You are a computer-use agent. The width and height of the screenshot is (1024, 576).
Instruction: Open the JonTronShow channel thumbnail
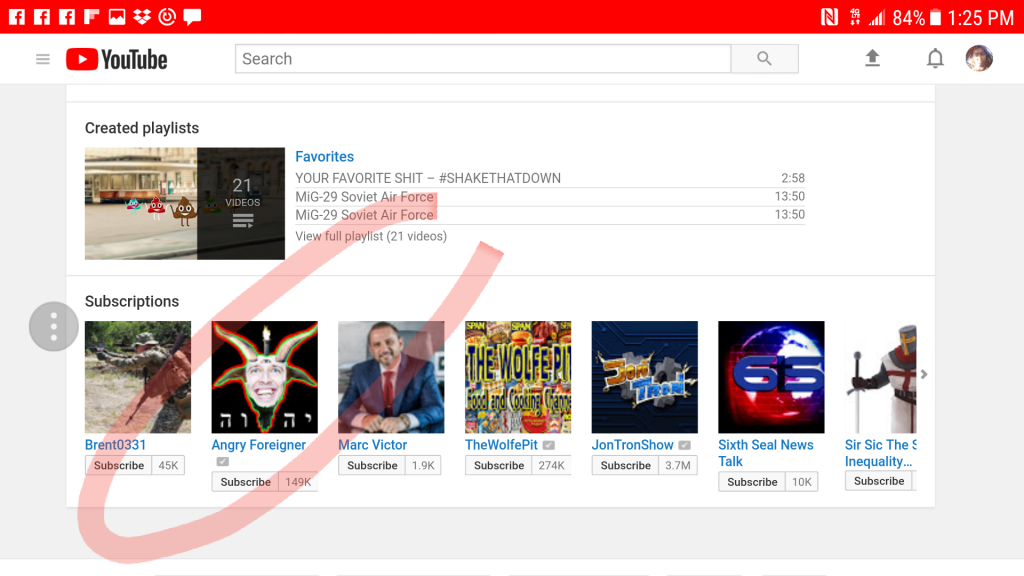pos(645,377)
